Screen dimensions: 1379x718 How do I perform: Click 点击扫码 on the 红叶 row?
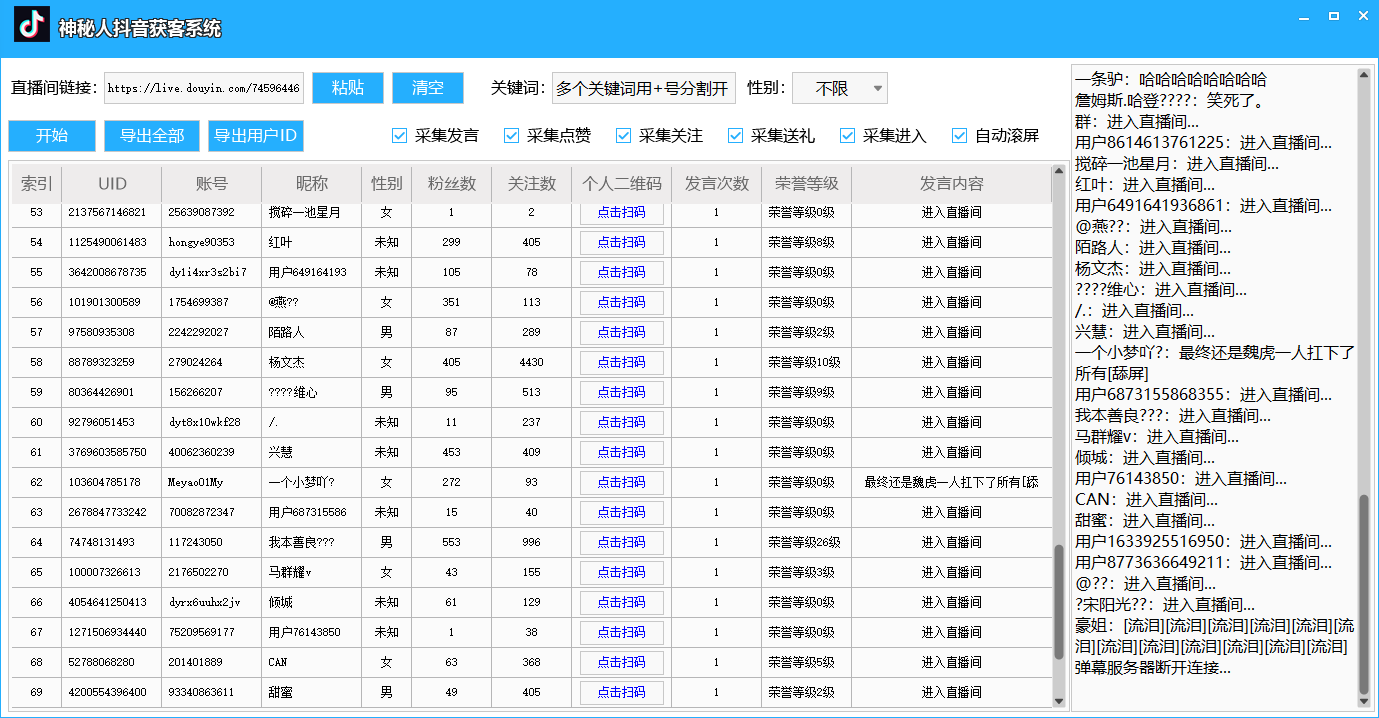[622, 242]
